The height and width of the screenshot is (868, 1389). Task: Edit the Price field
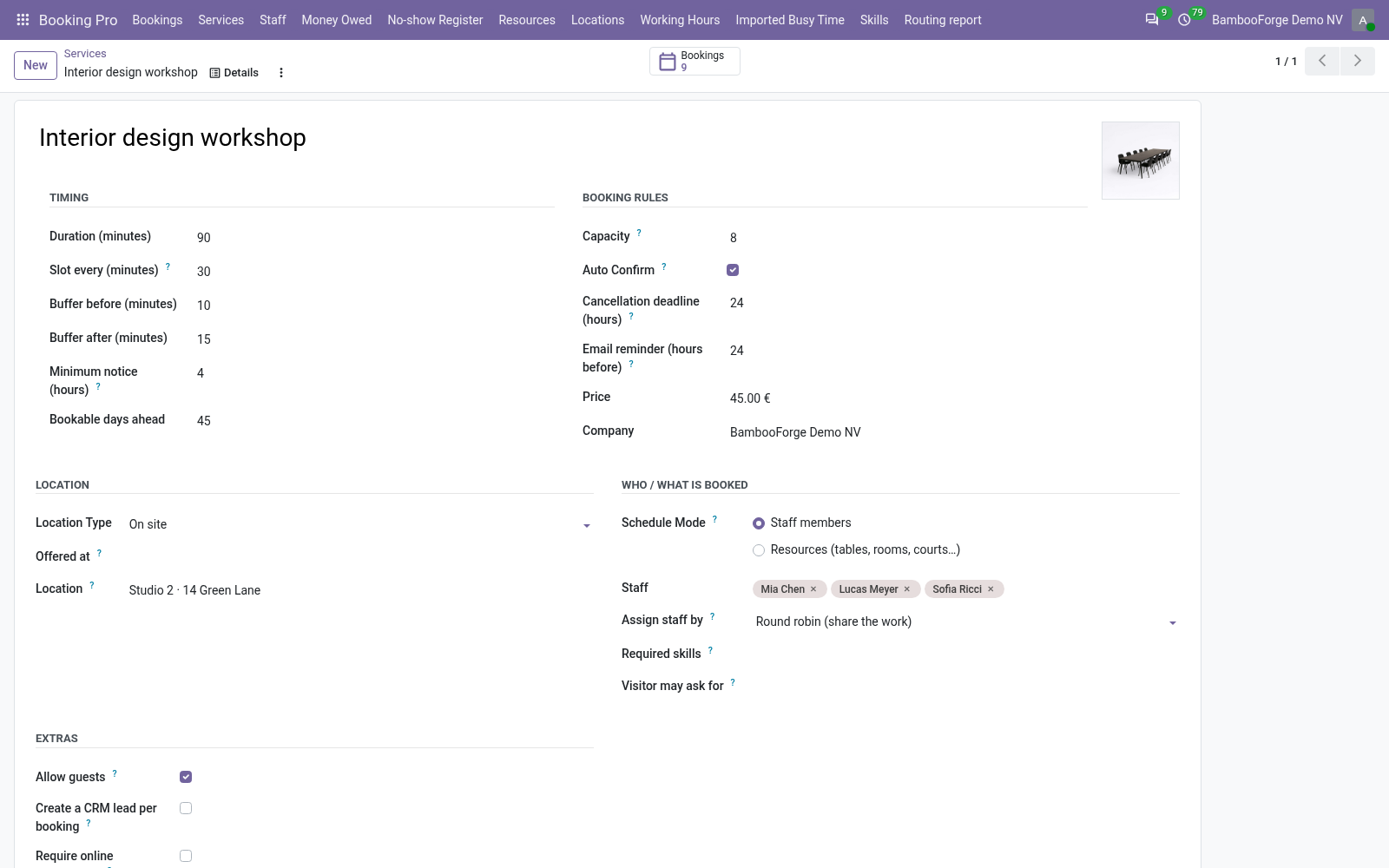click(x=907, y=398)
